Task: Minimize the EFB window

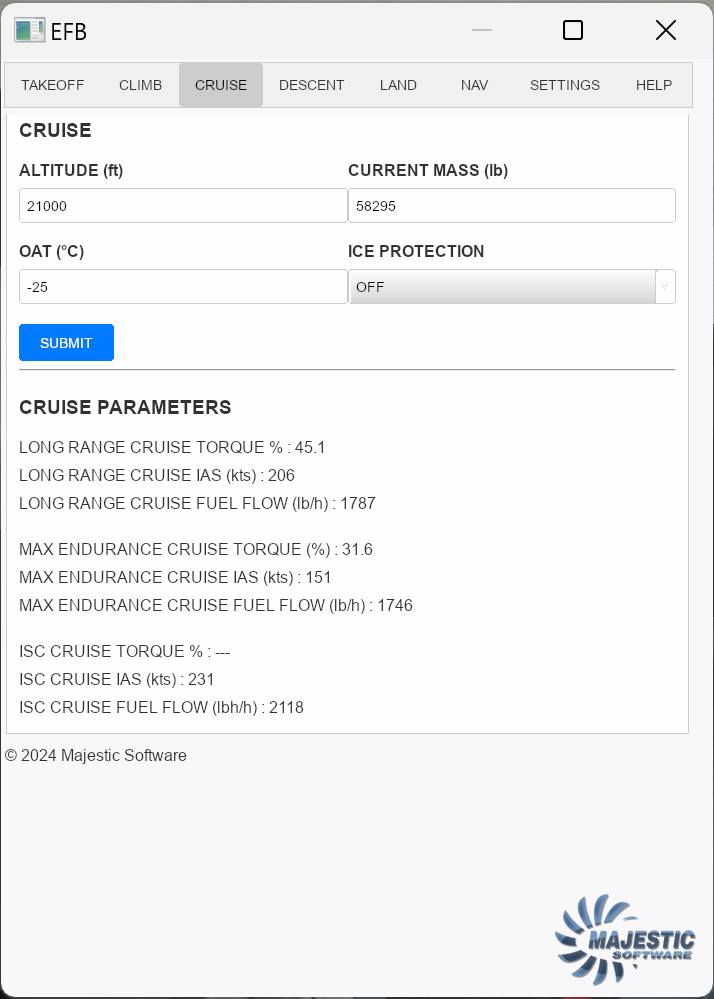Action: pyautogui.click(x=482, y=30)
